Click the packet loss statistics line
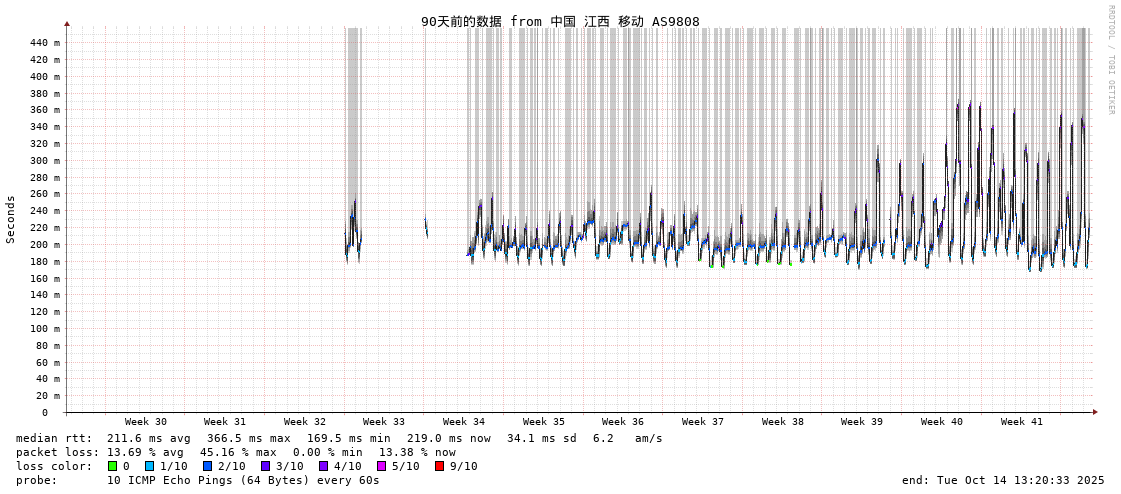This screenshot has width=1121, height=494. [236, 452]
